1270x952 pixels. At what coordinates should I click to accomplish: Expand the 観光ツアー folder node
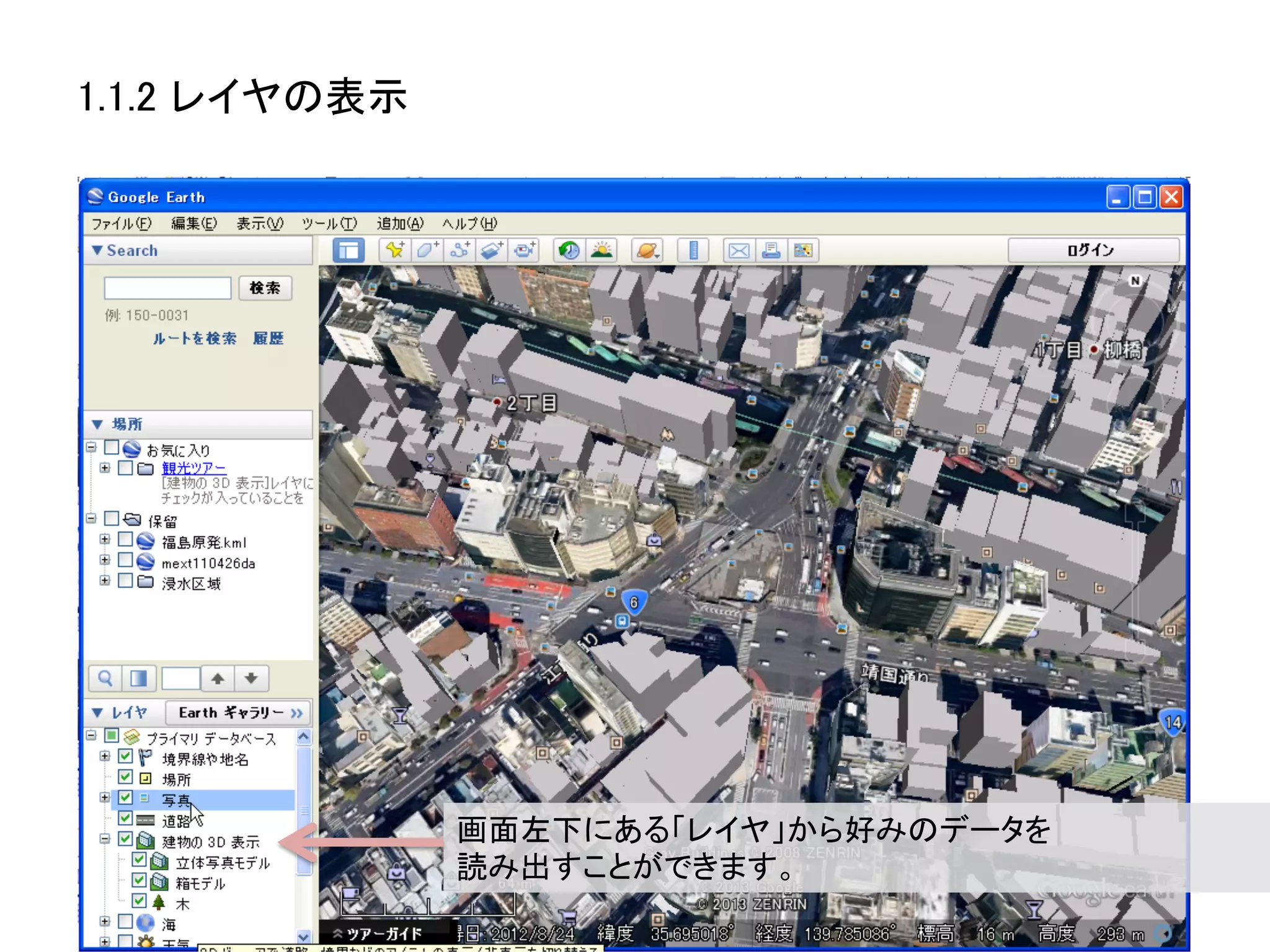click(105, 468)
